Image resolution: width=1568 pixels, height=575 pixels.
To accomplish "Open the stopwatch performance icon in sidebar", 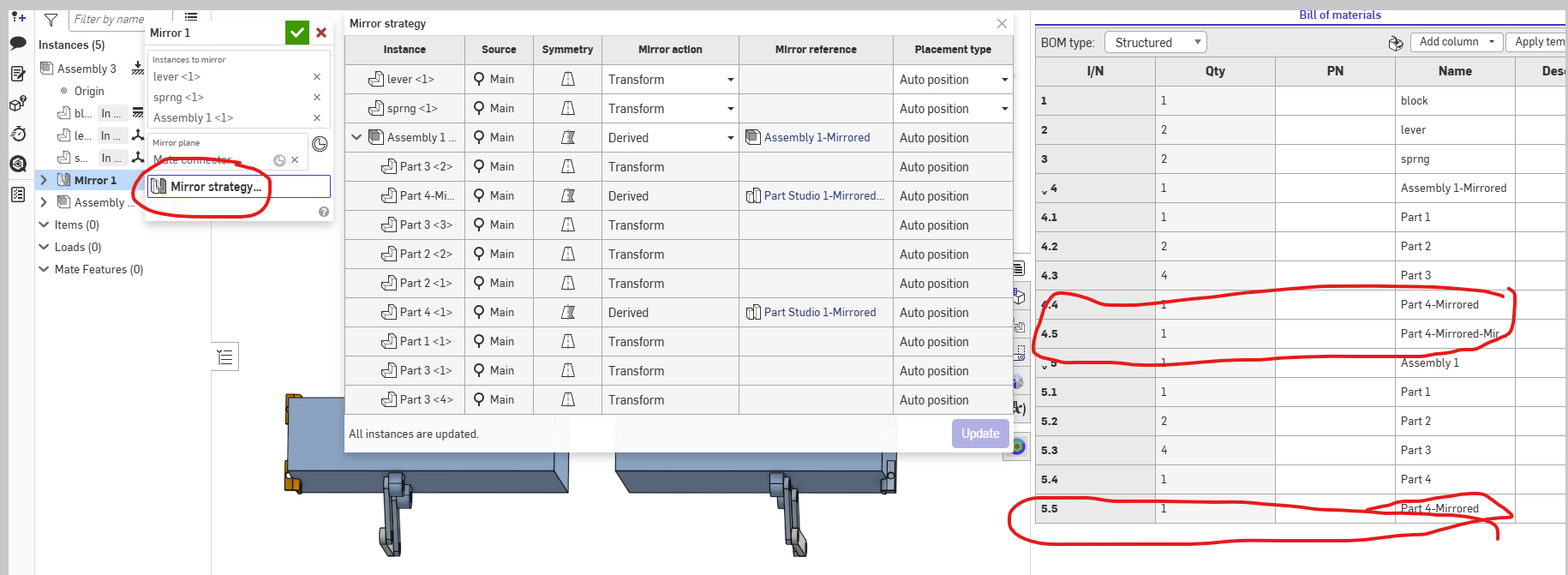I will [x=18, y=134].
